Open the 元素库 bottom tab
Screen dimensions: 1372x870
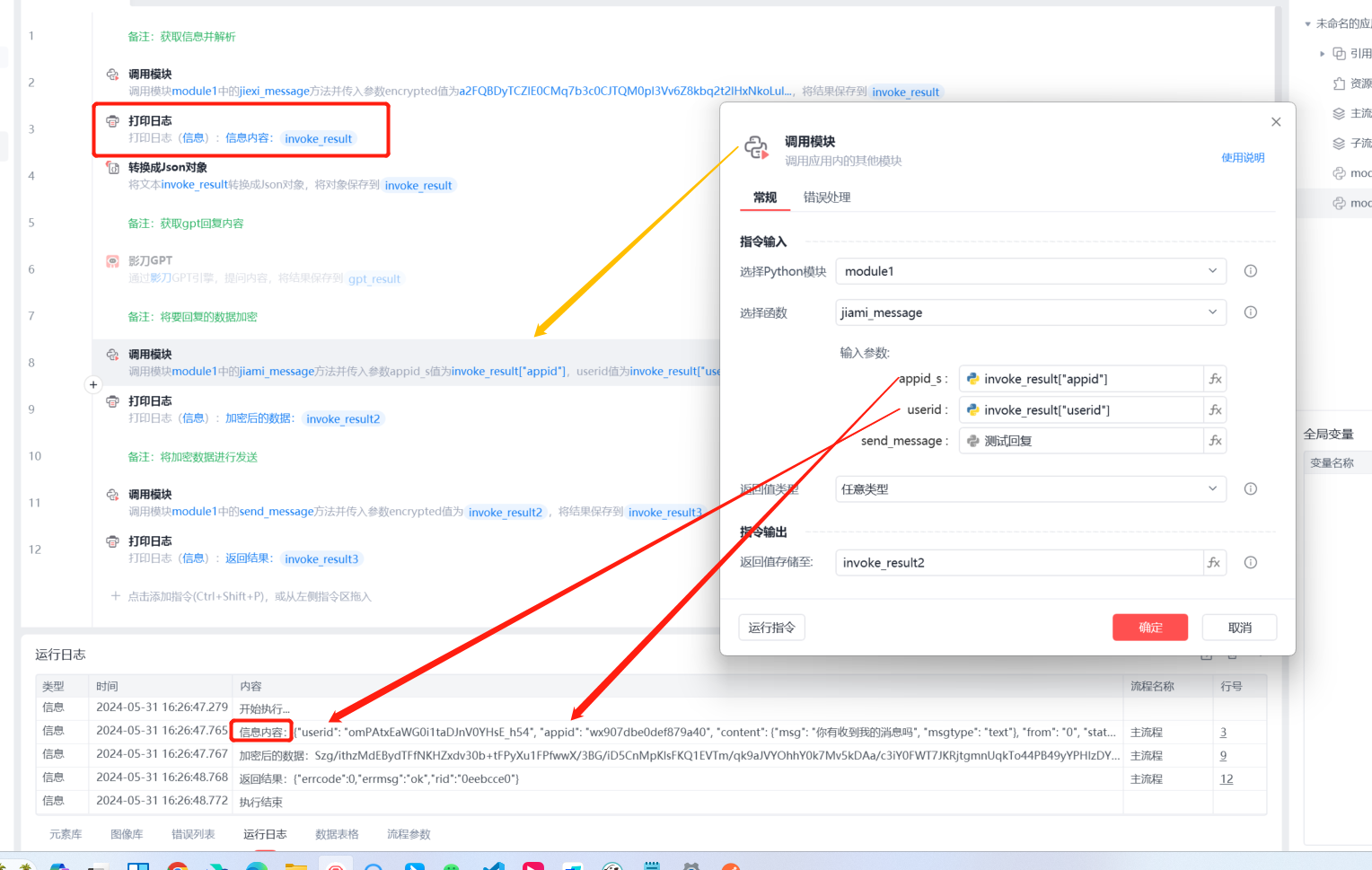(x=66, y=835)
